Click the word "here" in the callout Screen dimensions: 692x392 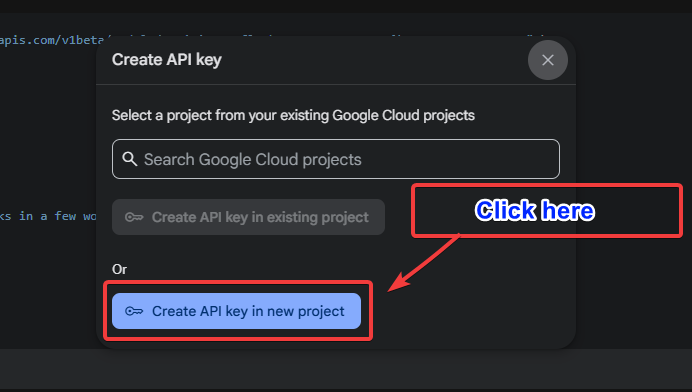(568, 210)
